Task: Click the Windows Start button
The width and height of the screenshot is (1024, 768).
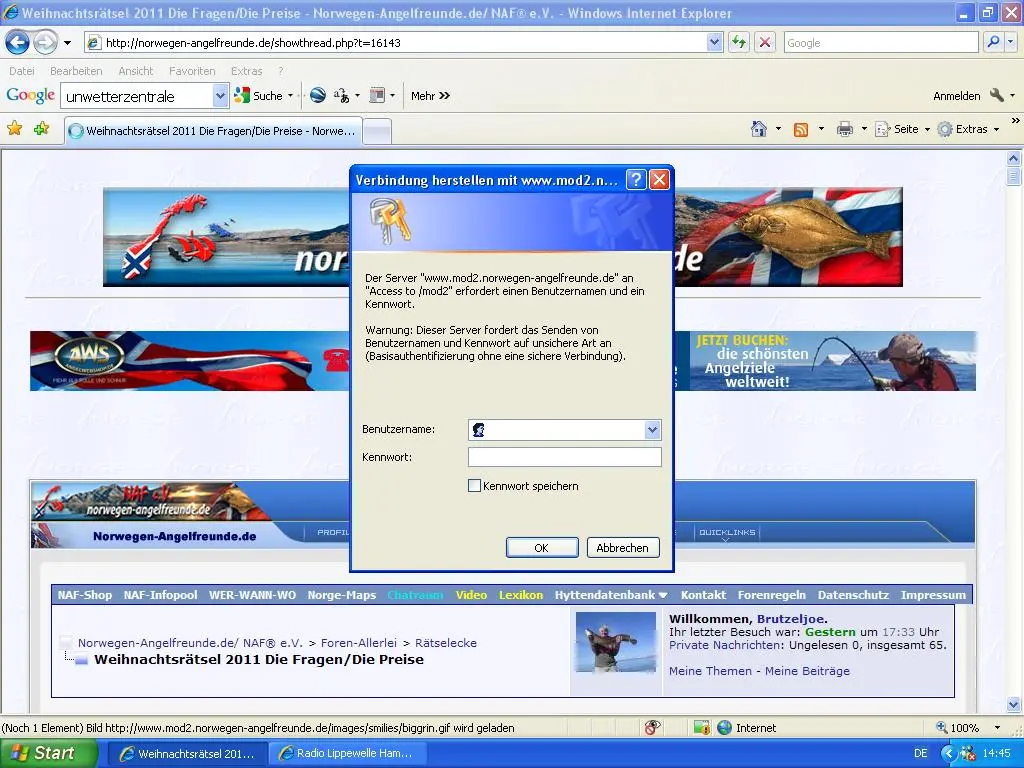Action: pos(43,753)
